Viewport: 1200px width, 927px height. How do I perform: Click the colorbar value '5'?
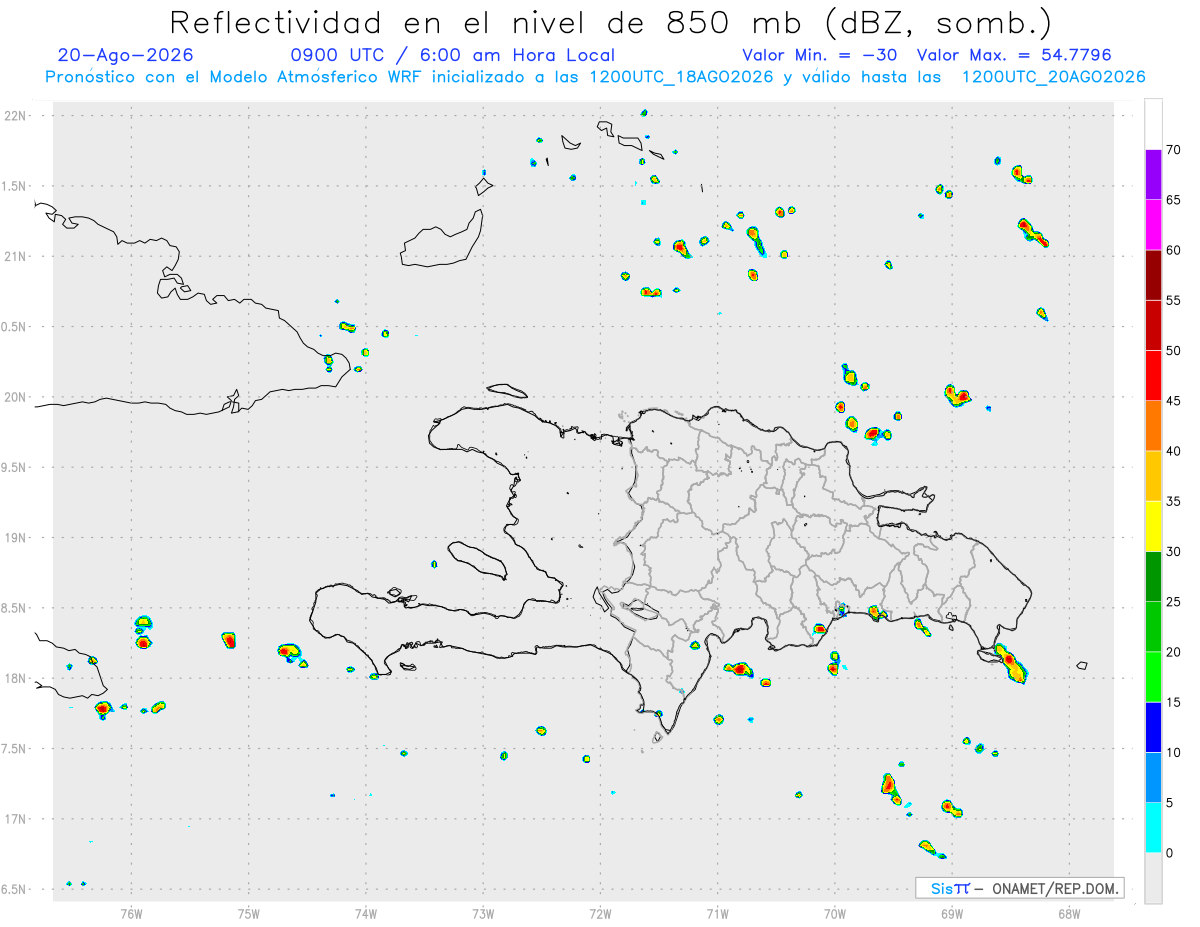click(1169, 803)
